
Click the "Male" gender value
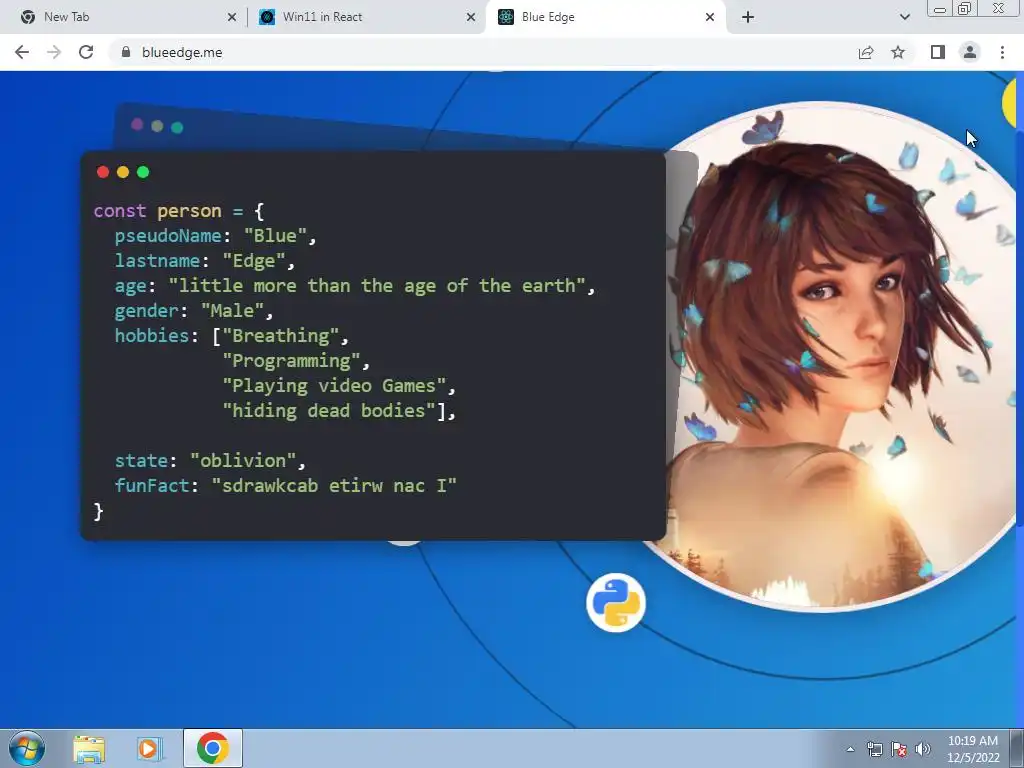[232, 310]
